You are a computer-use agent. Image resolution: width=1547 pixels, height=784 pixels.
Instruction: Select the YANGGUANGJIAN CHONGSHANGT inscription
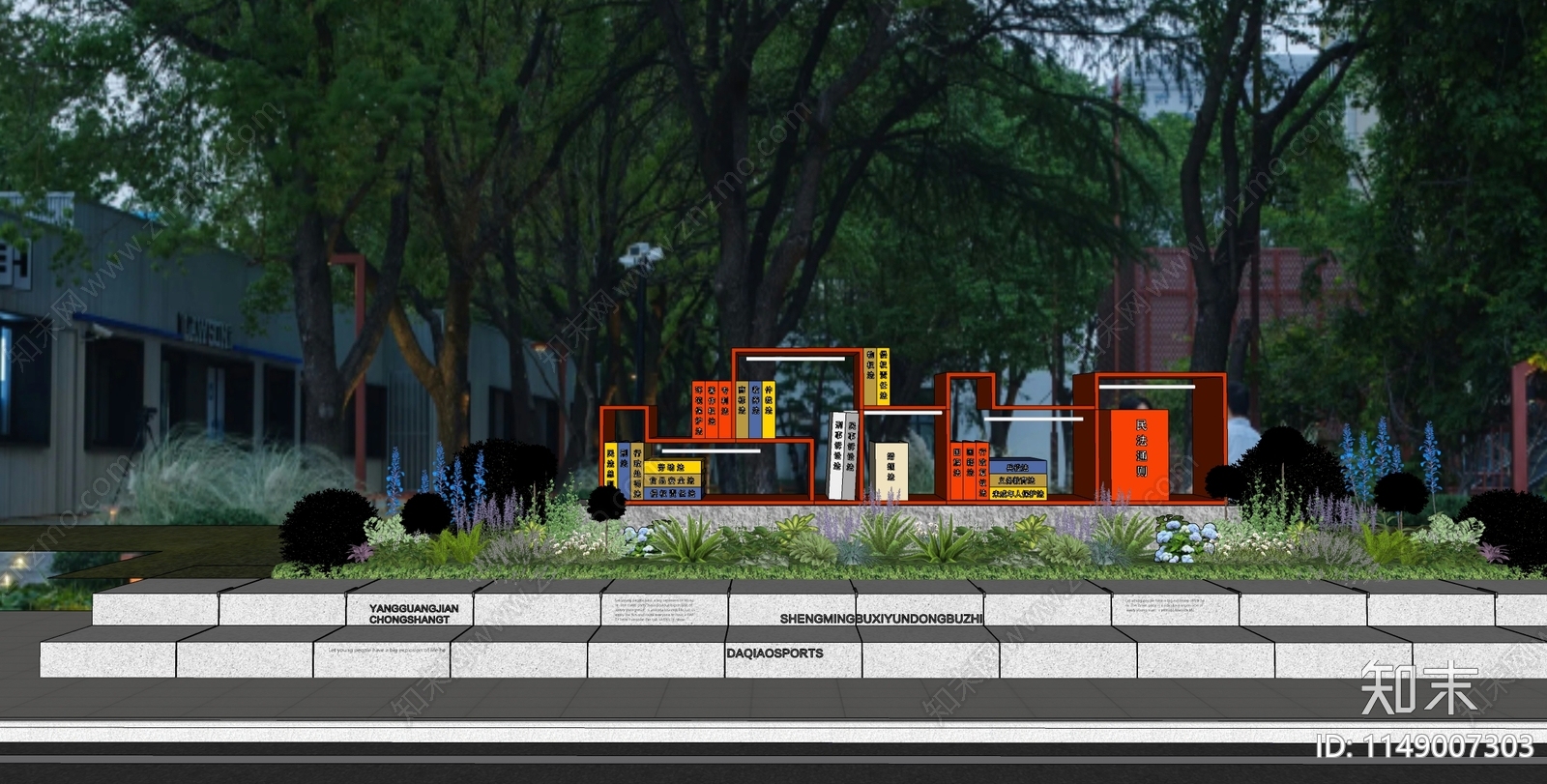[414, 614]
